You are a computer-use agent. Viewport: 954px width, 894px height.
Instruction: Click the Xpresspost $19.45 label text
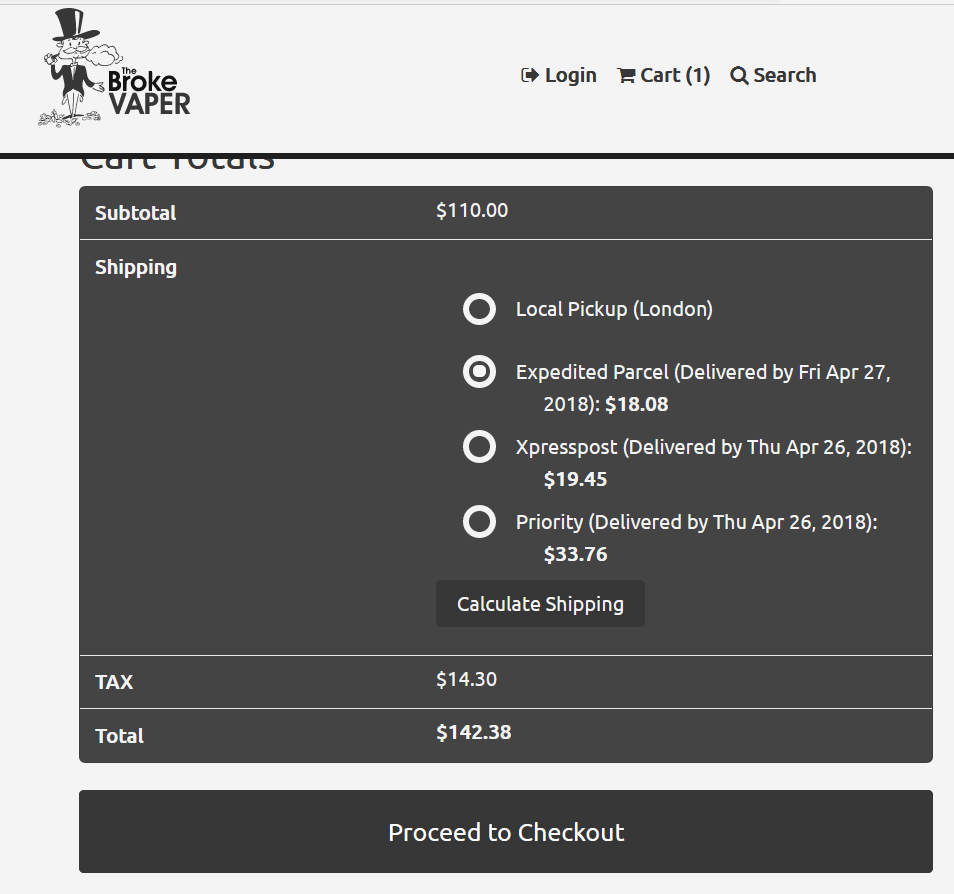click(714, 463)
